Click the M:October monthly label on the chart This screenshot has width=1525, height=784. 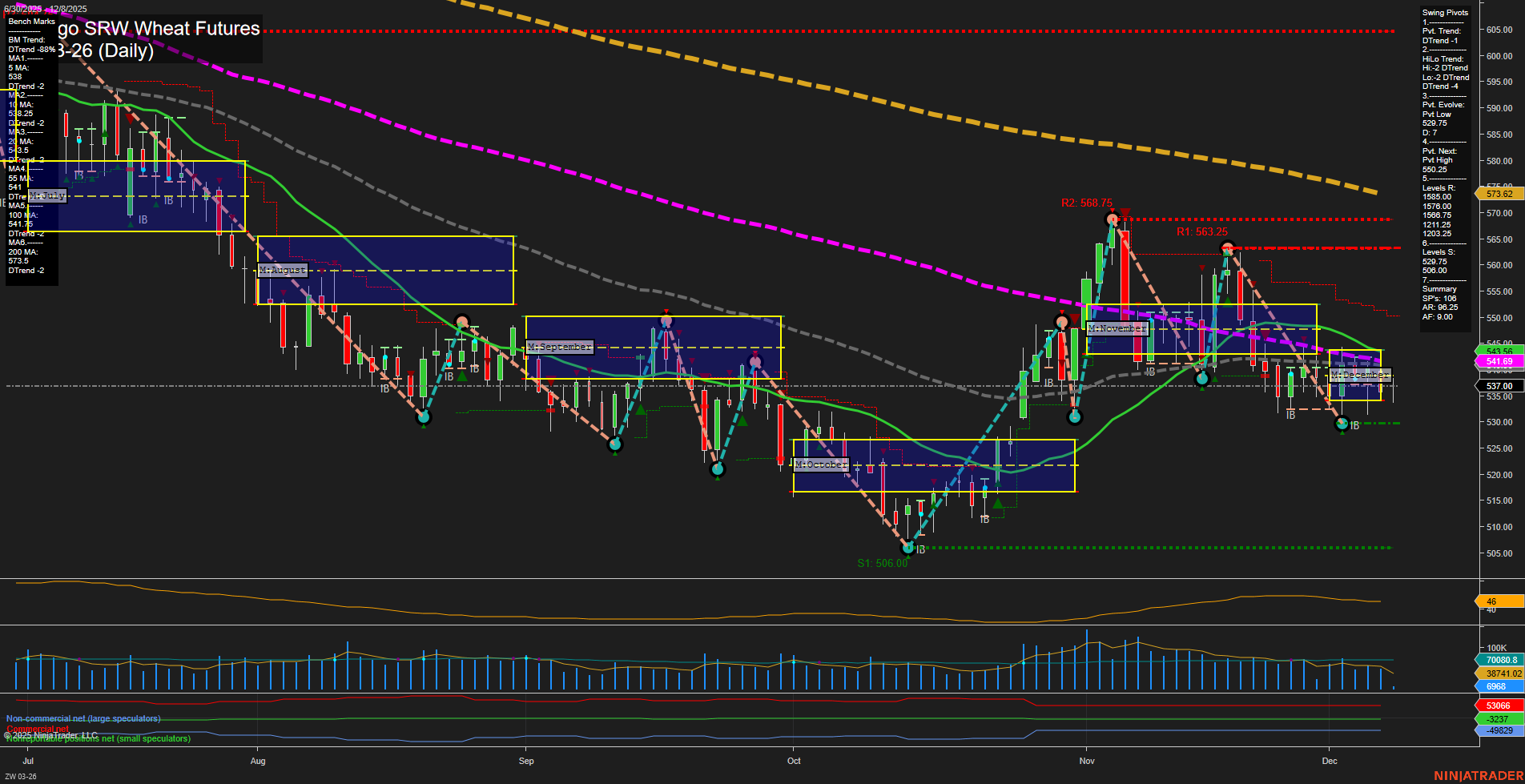pos(819,464)
